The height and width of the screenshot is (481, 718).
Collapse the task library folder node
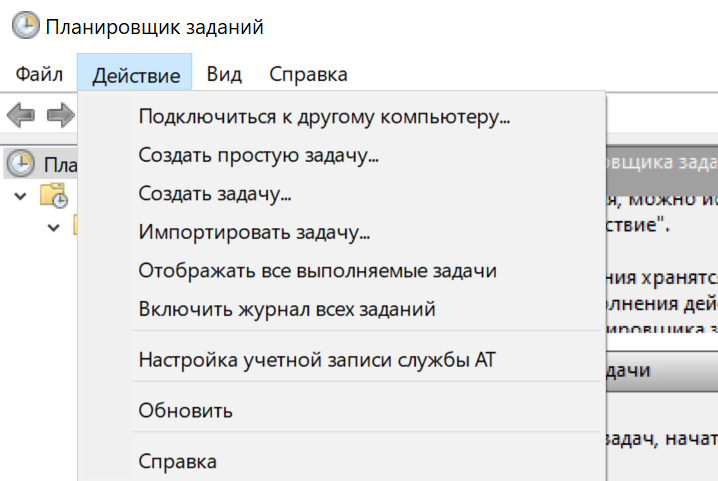point(21,196)
